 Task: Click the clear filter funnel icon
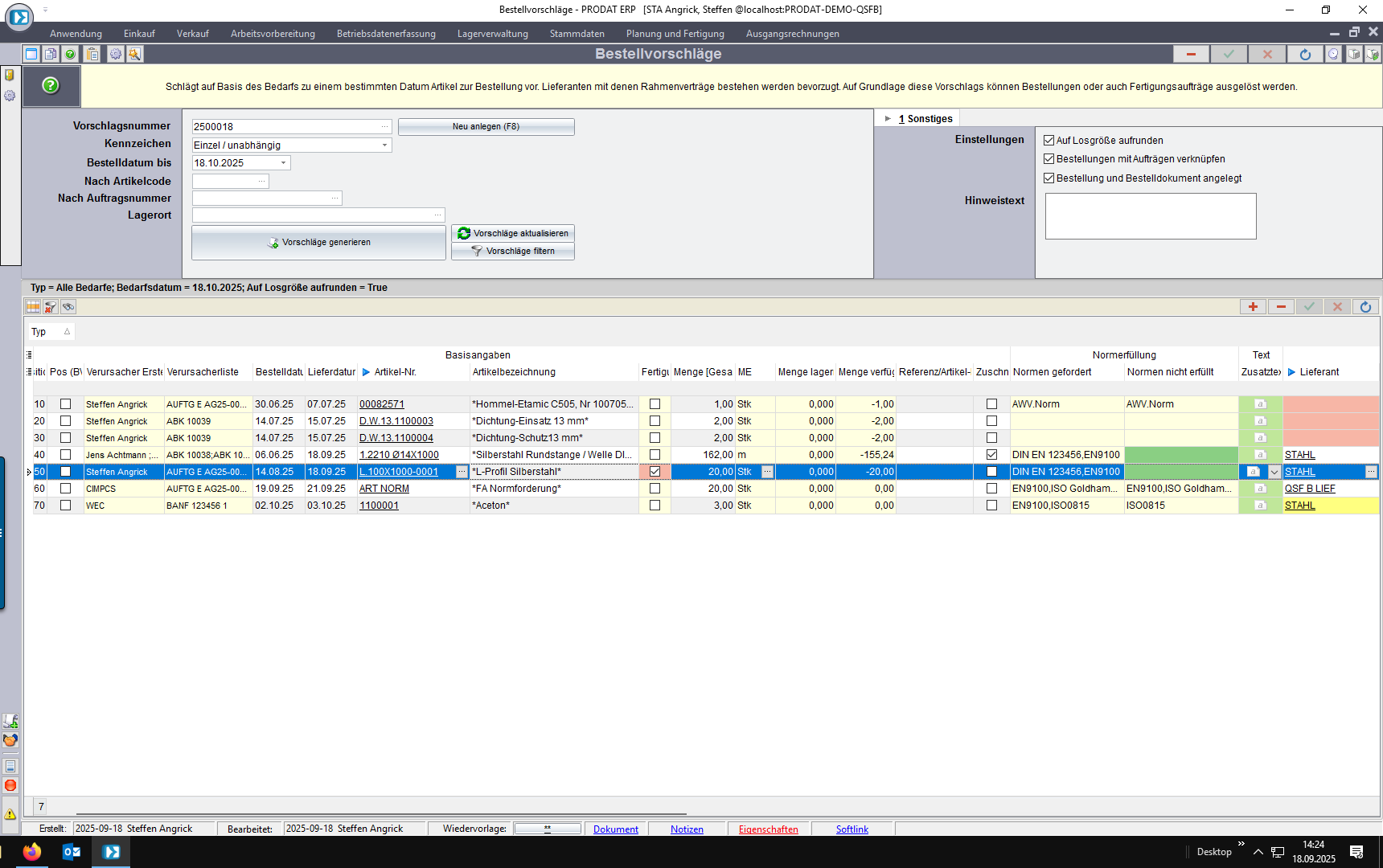tap(51, 307)
